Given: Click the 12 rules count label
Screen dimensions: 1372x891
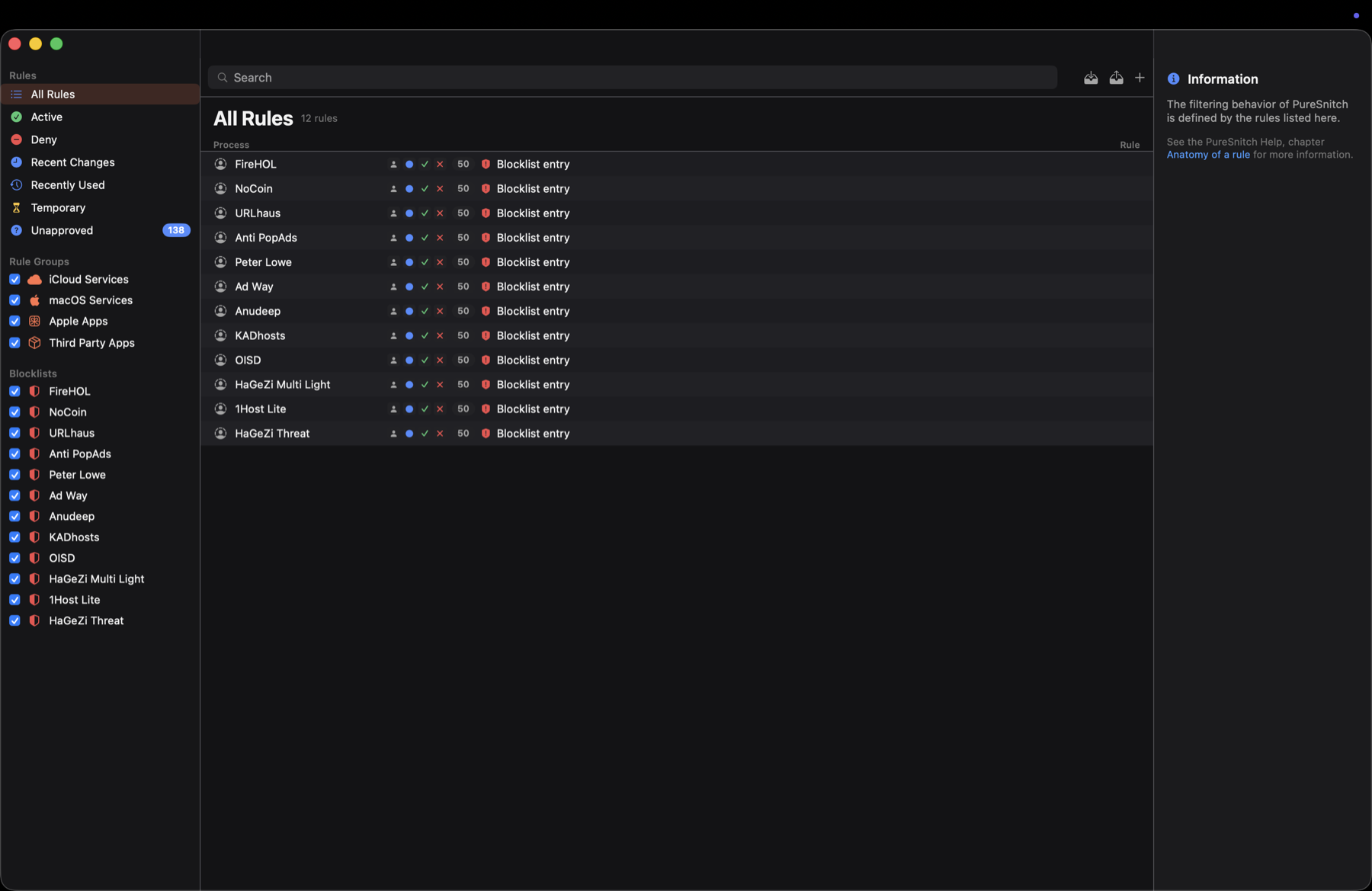Looking at the screenshot, I should point(319,119).
